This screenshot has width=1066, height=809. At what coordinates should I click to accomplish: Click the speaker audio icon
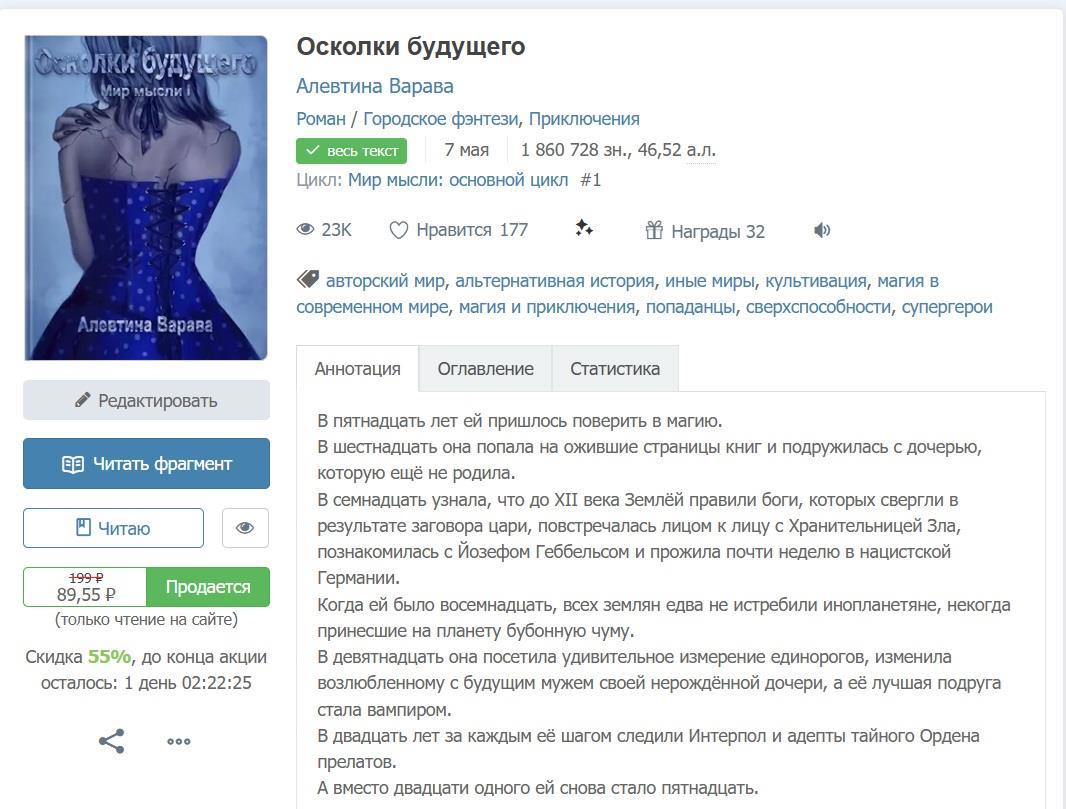[x=822, y=230]
